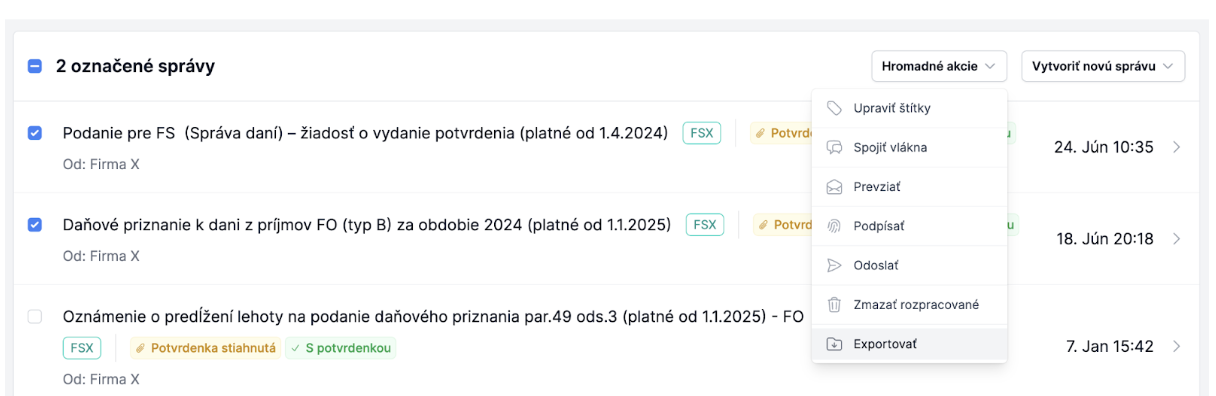Check the Oznámenie o predĺžení lehoty checkbox

(35, 316)
